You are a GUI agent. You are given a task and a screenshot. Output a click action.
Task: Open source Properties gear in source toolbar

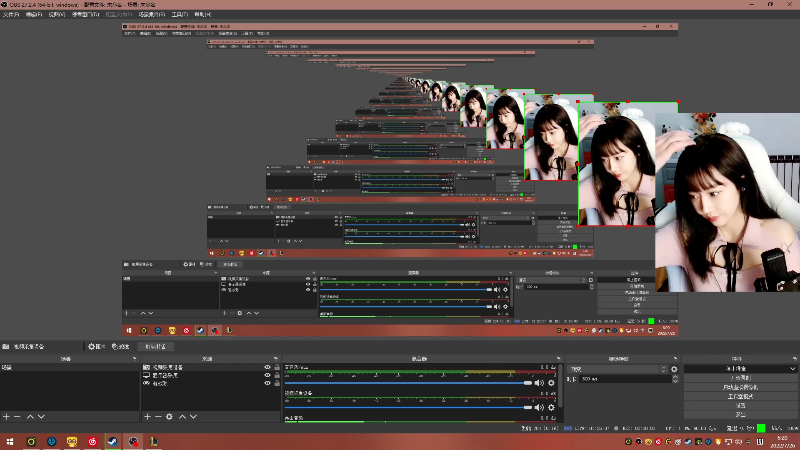pos(96,346)
